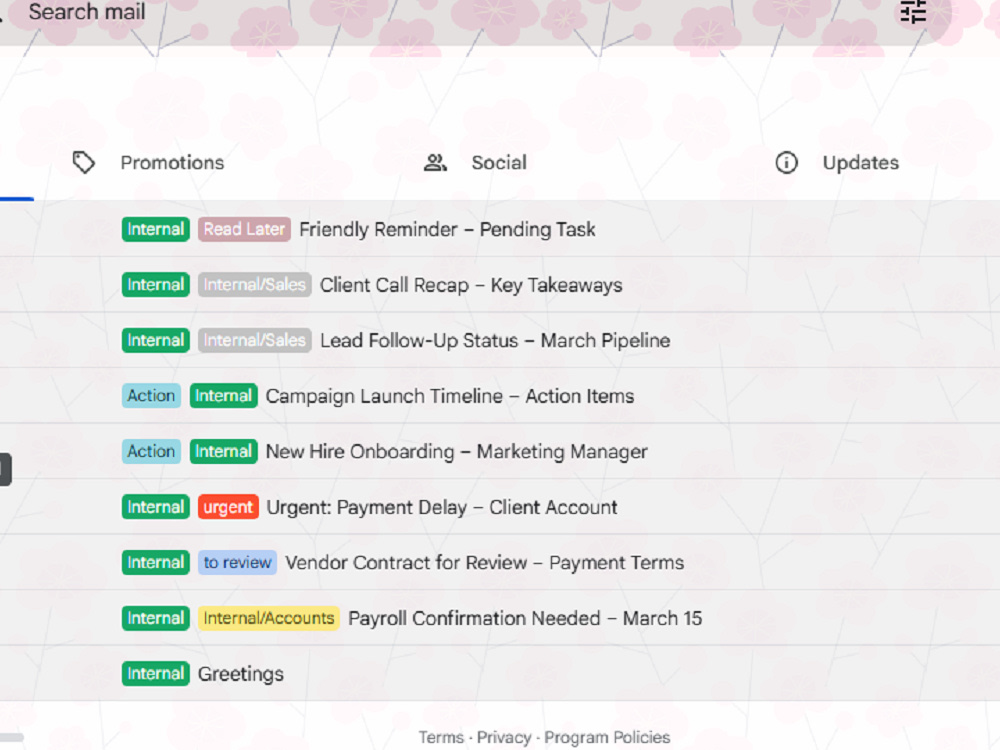Select the Updates info icon
Image resolution: width=1000 pixels, height=750 pixels.
coord(786,163)
